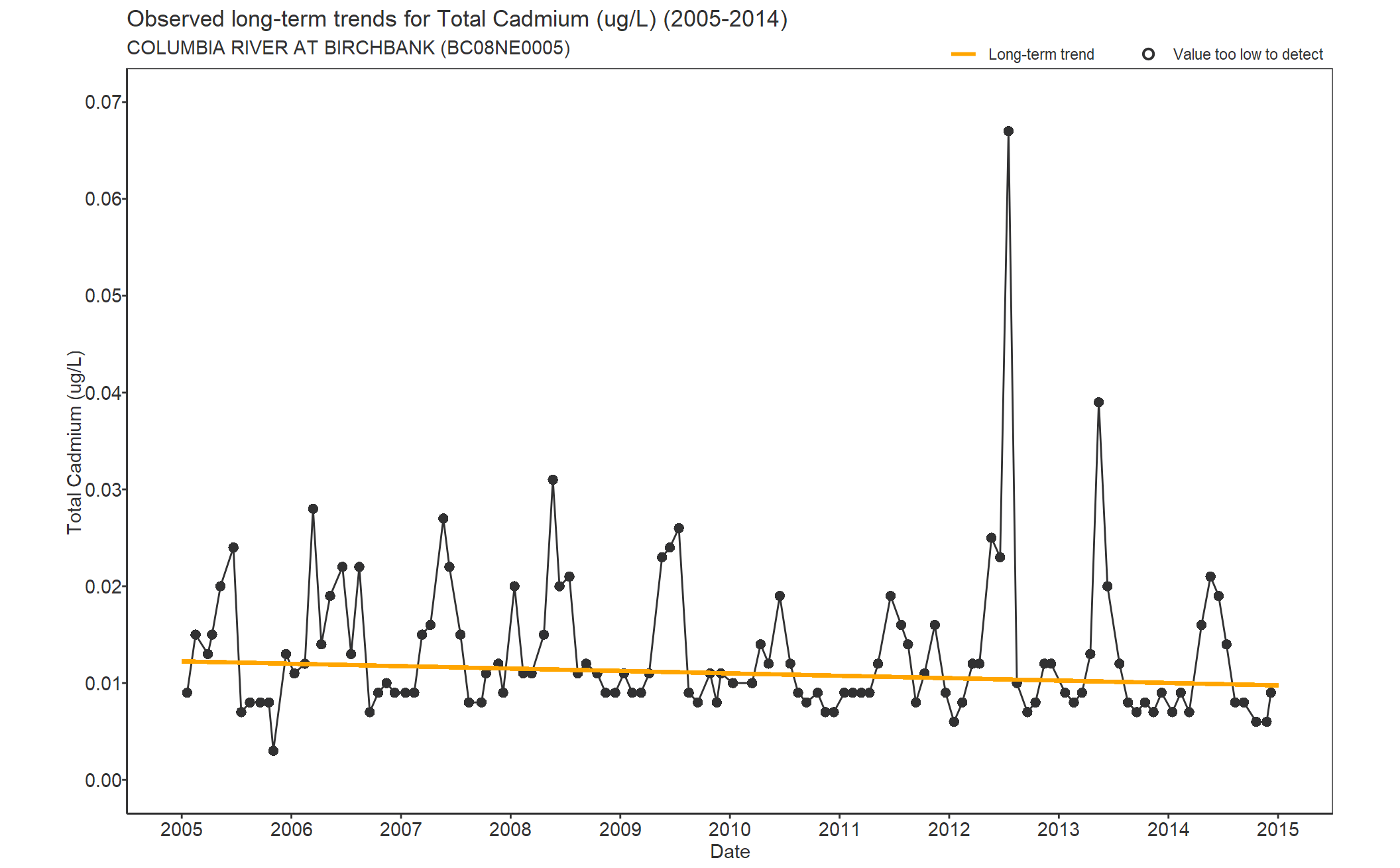Select the last data point before 2015
The width and height of the screenshot is (1400, 868).
[1271, 693]
